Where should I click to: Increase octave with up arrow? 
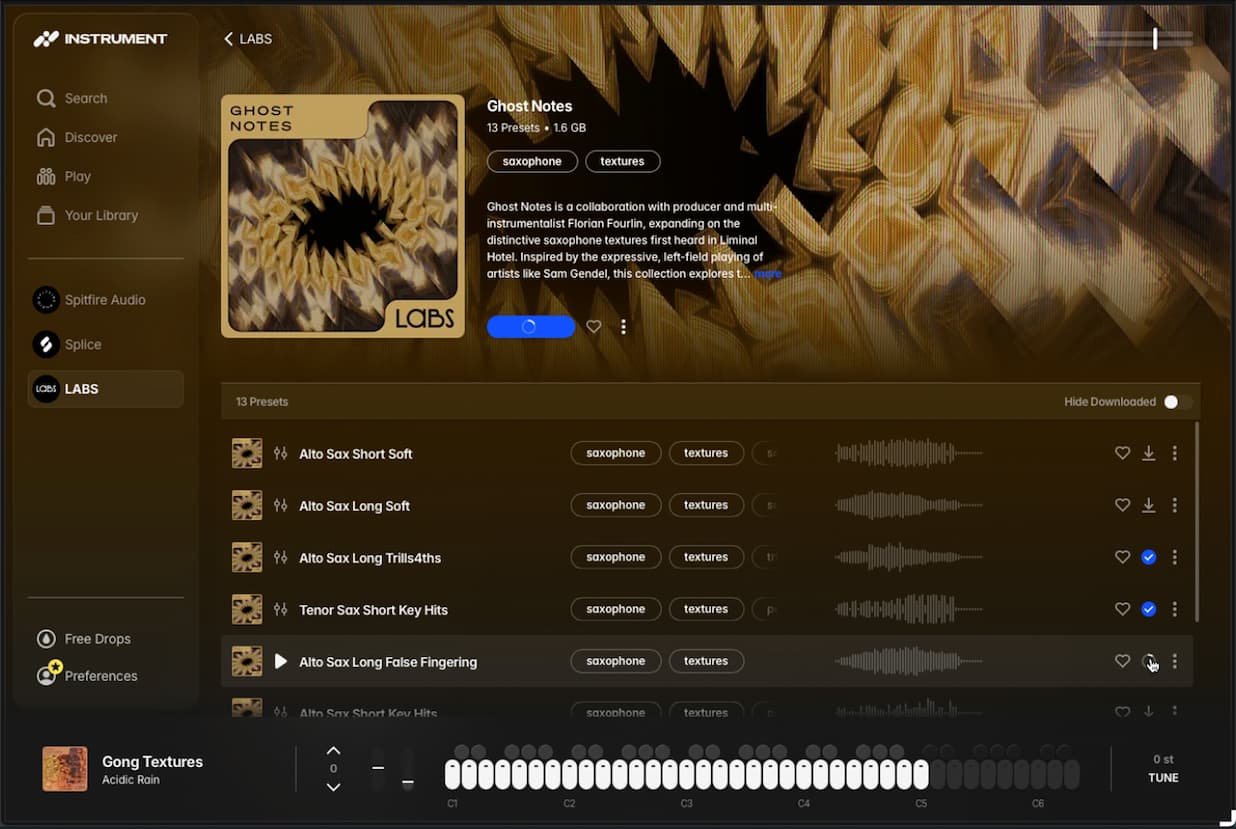[334, 751]
